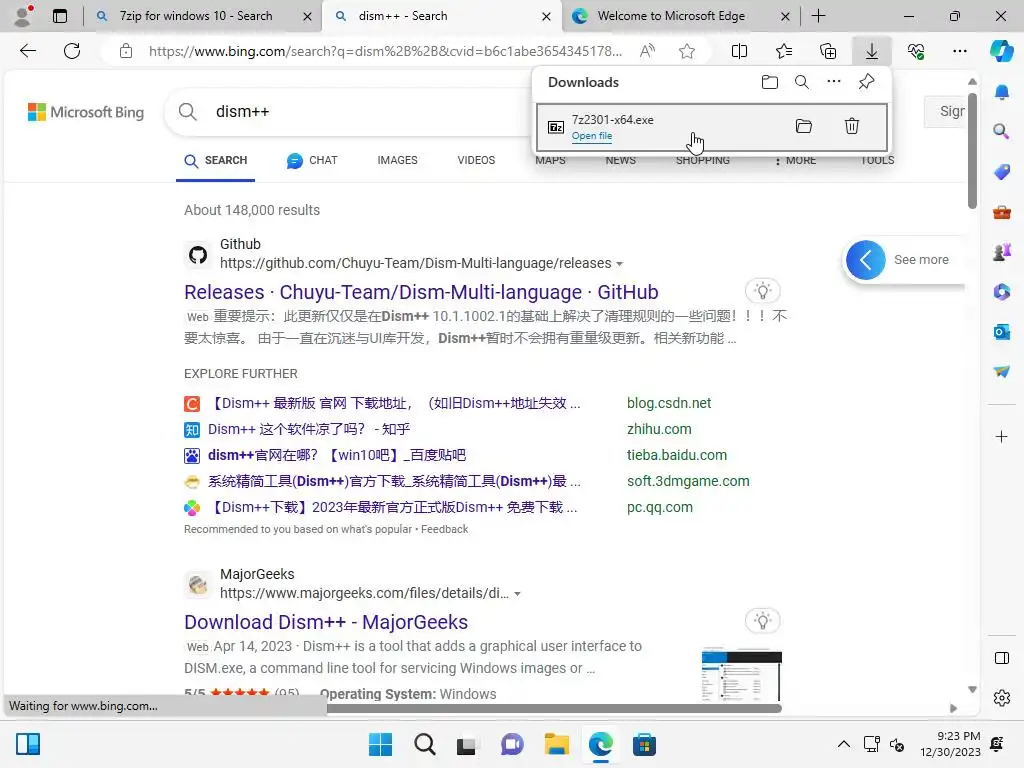
Task: Open Releases Chuyu-Team Dism-Multi-language GitHub result
Action: pyautogui.click(x=421, y=292)
